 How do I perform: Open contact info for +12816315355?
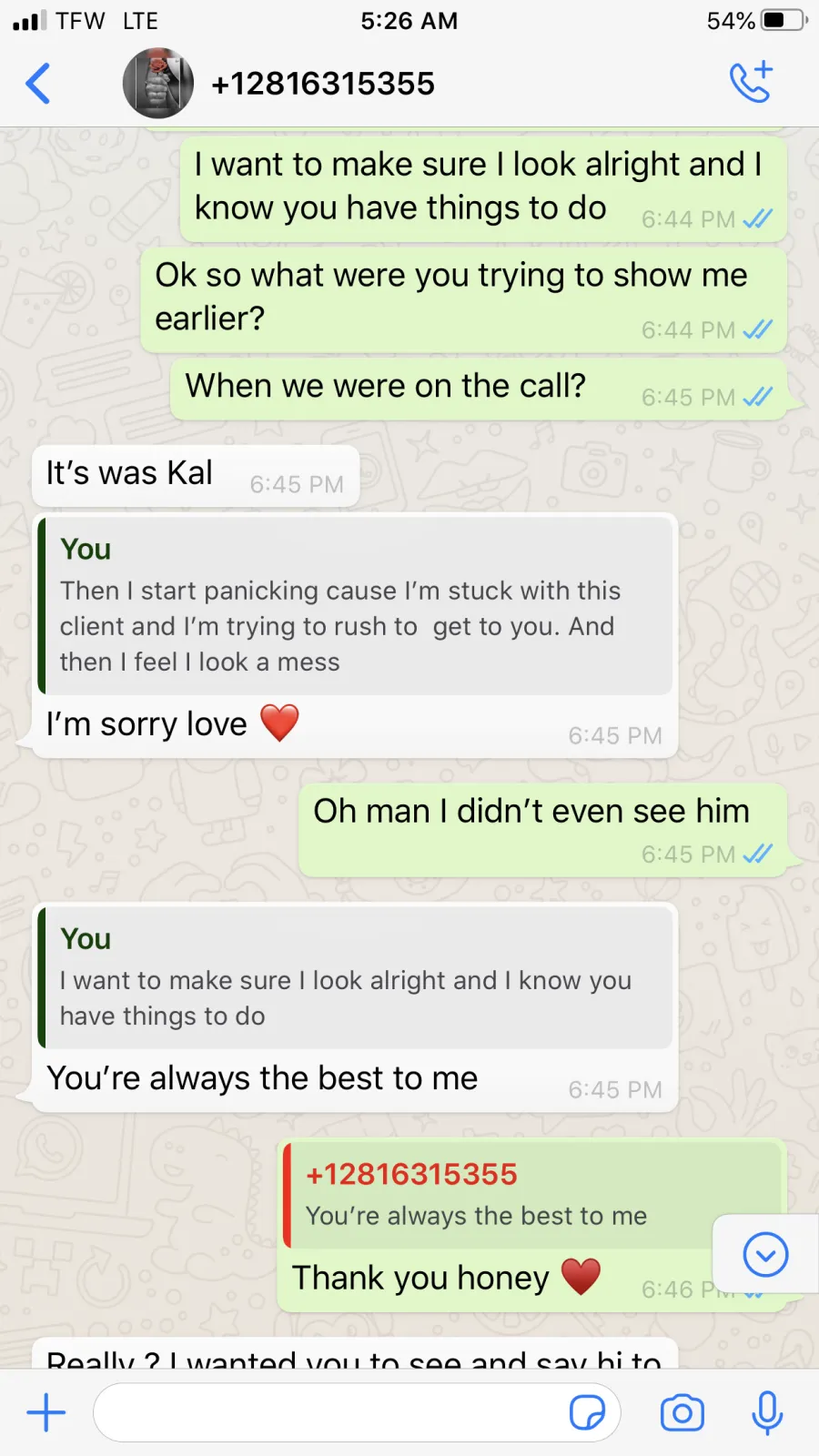click(x=323, y=84)
